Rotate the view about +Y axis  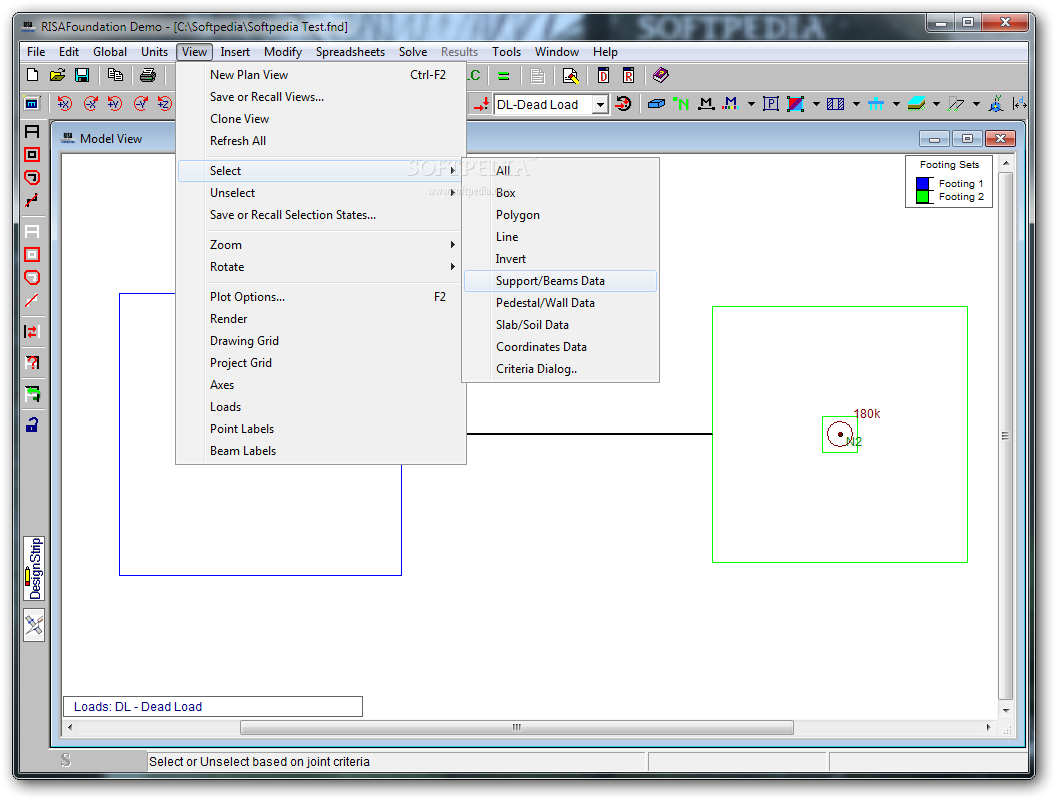coord(115,104)
